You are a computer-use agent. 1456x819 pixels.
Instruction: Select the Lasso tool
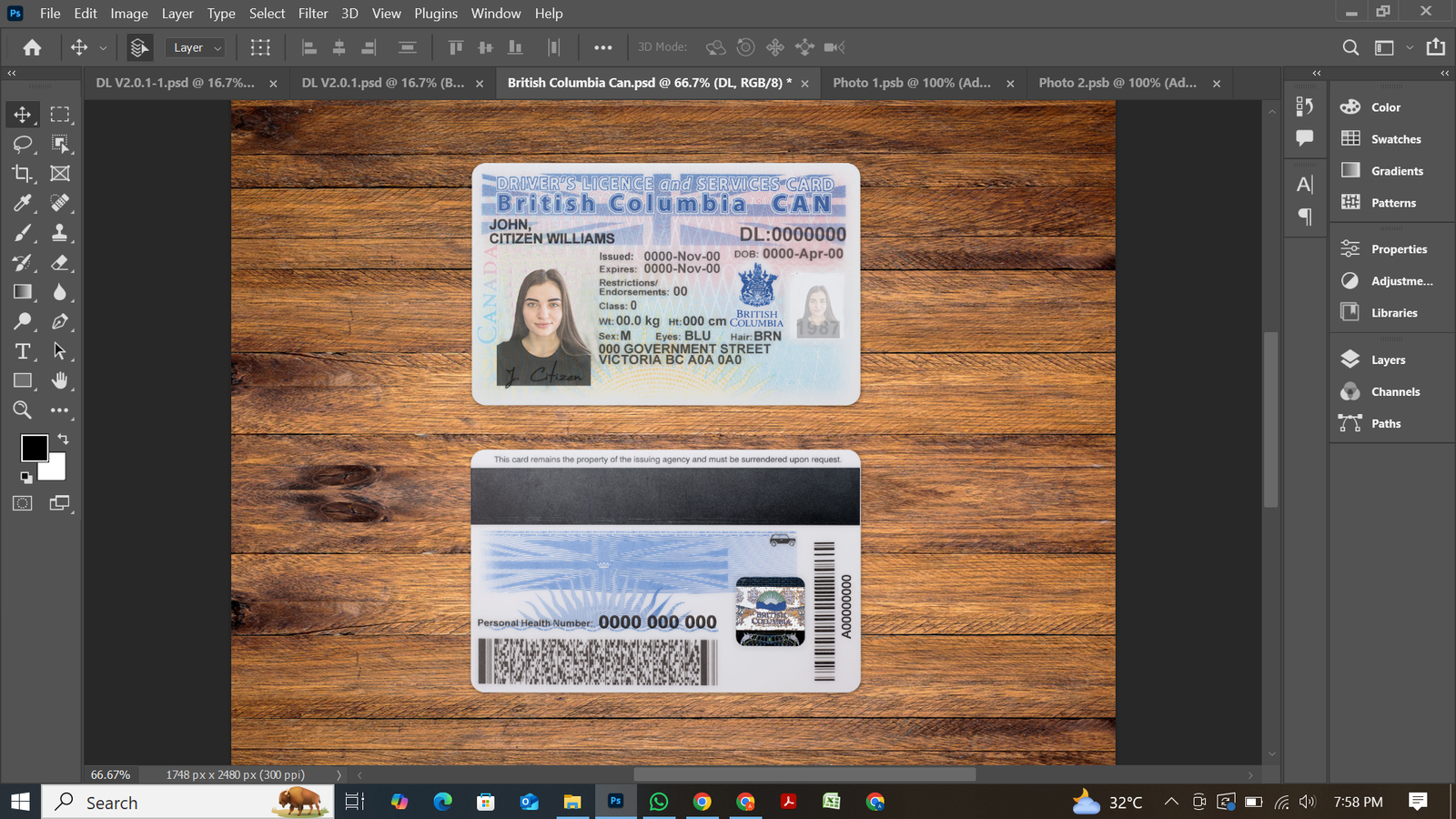click(x=23, y=144)
